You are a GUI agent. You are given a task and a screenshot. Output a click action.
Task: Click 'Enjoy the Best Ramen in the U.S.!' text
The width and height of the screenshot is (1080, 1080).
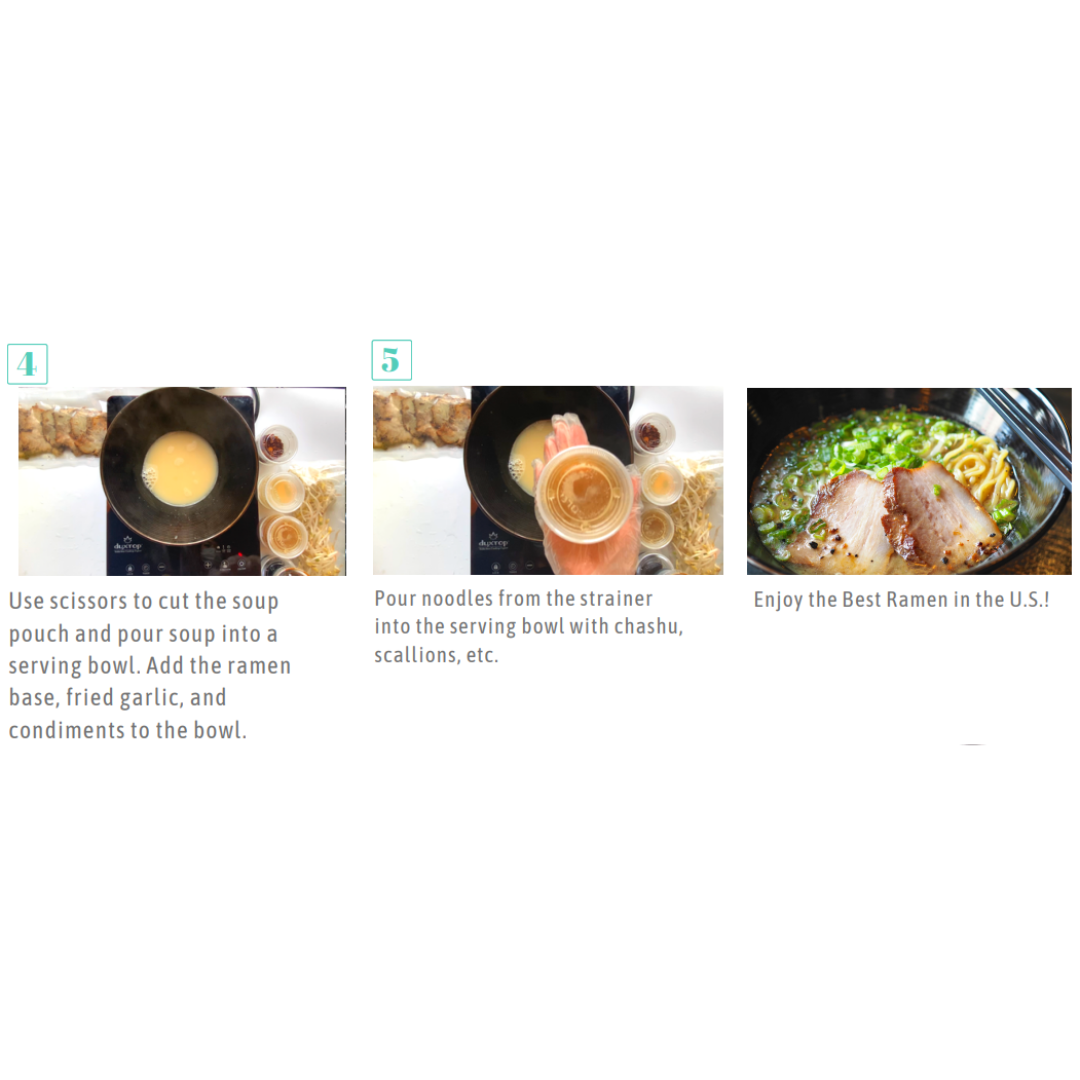901,599
